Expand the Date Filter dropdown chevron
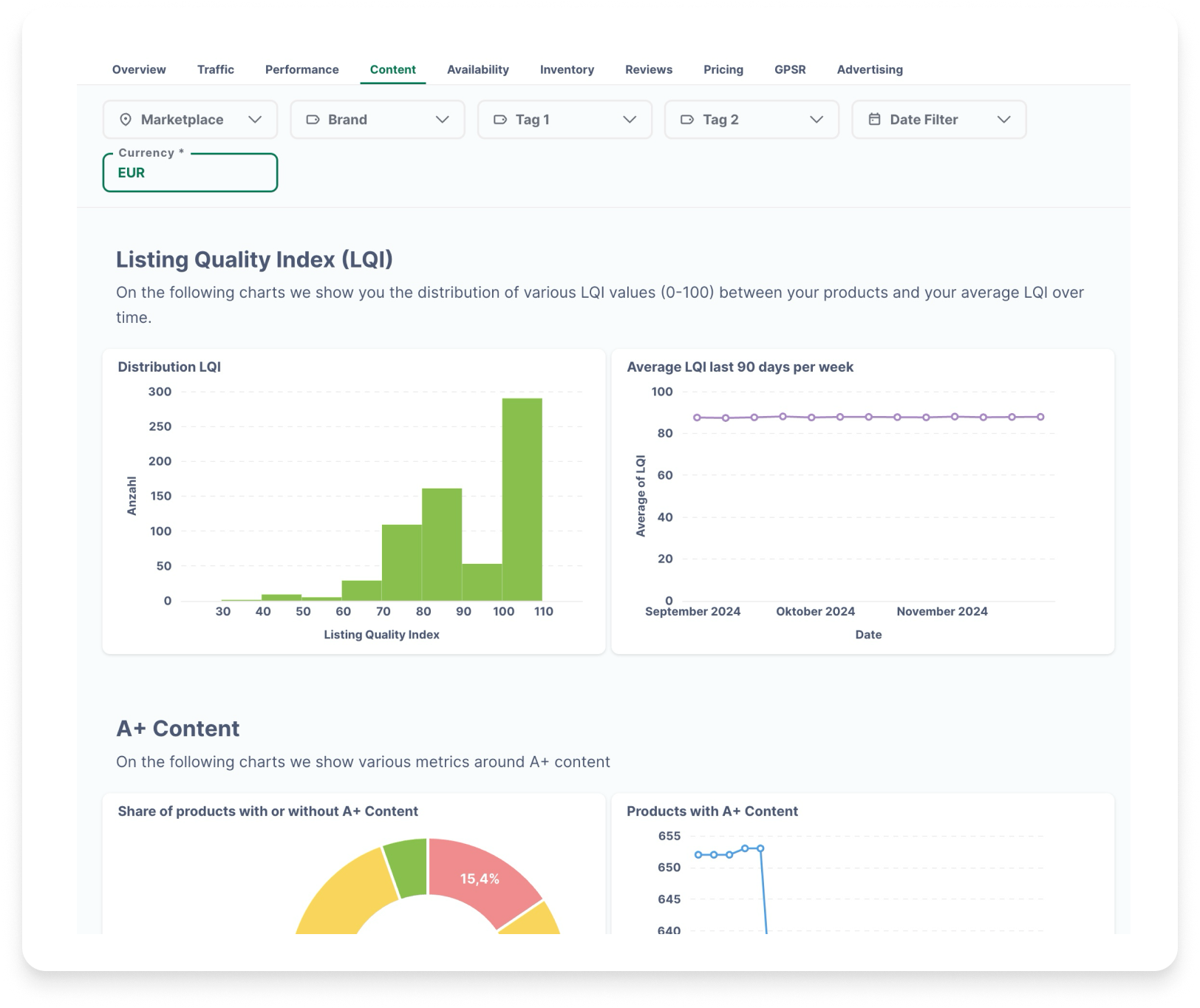The height and width of the screenshot is (1008, 1200). (1003, 120)
